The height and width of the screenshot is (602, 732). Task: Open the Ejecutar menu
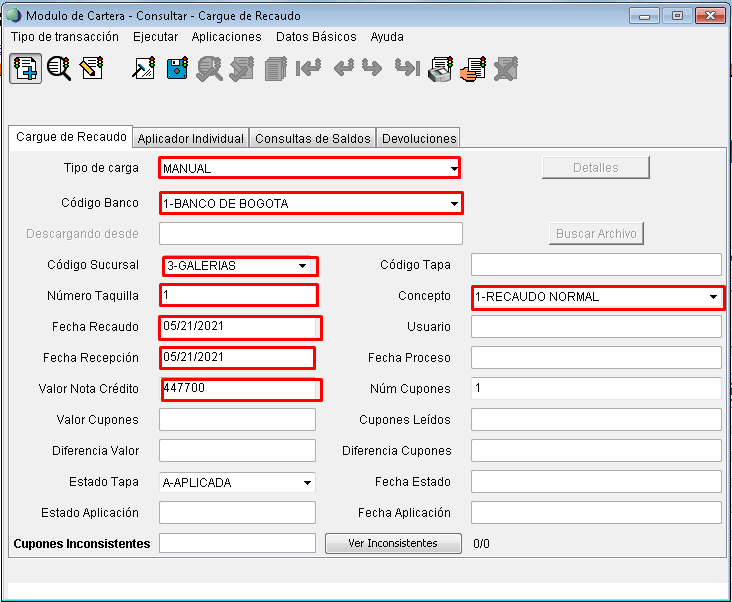(155, 36)
